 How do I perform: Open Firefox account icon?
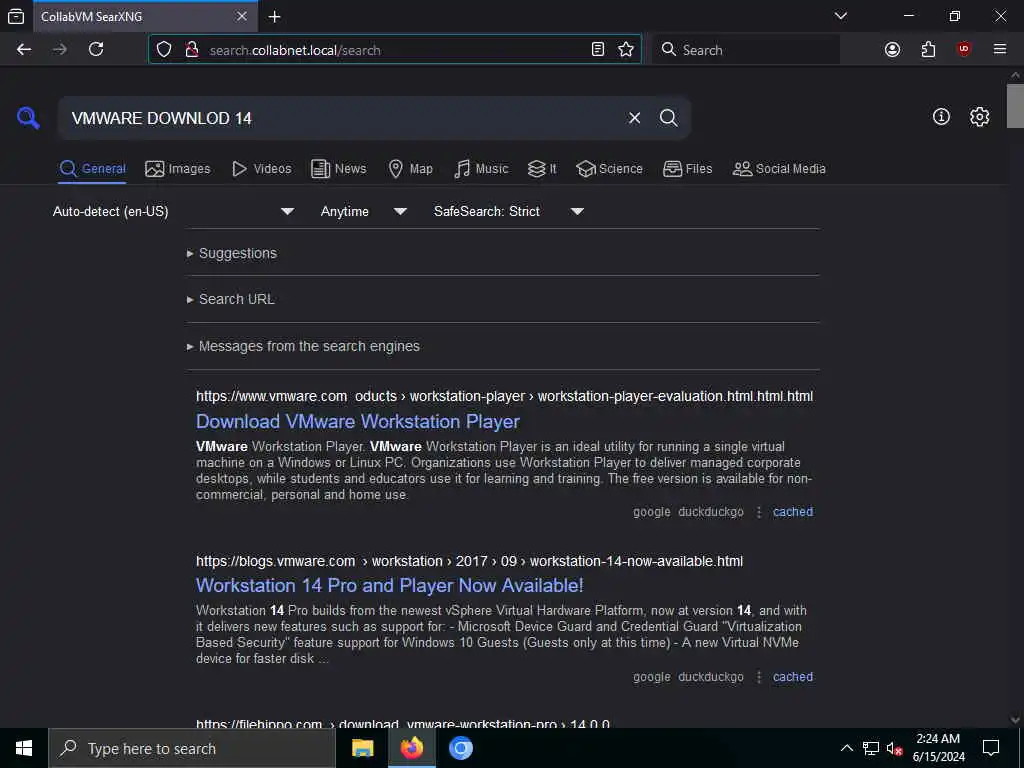(893, 50)
